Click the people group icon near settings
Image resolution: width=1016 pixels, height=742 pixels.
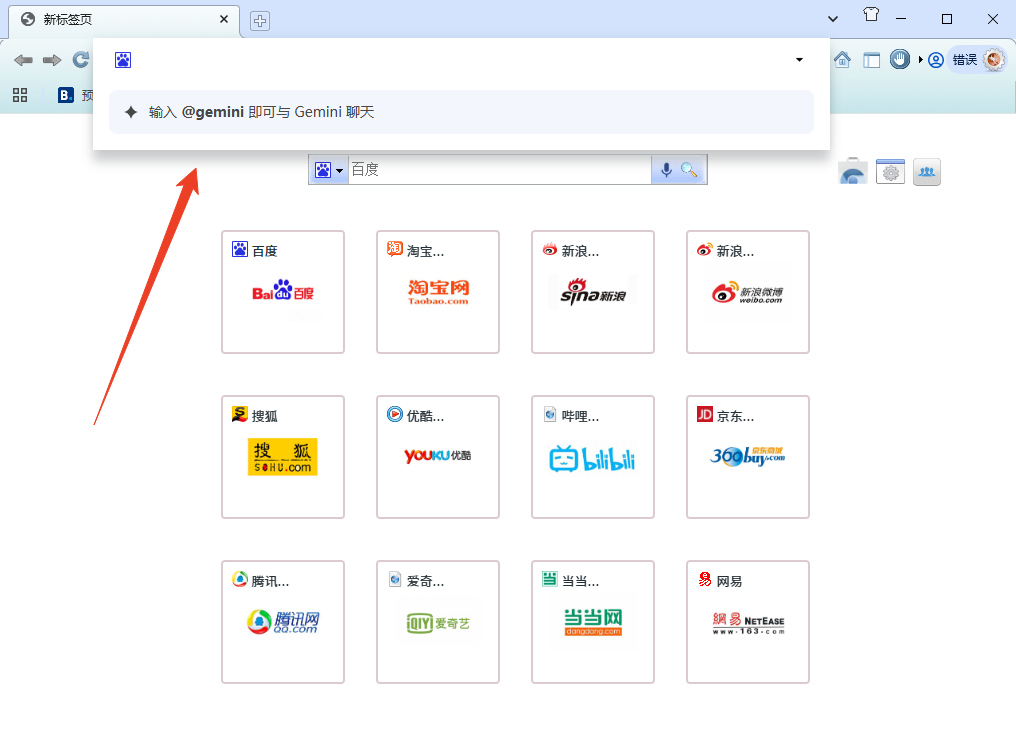pyautogui.click(x=926, y=171)
